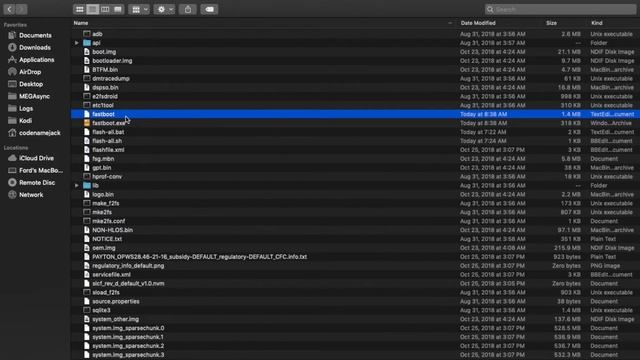Select hprof-conv file

click(107, 176)
